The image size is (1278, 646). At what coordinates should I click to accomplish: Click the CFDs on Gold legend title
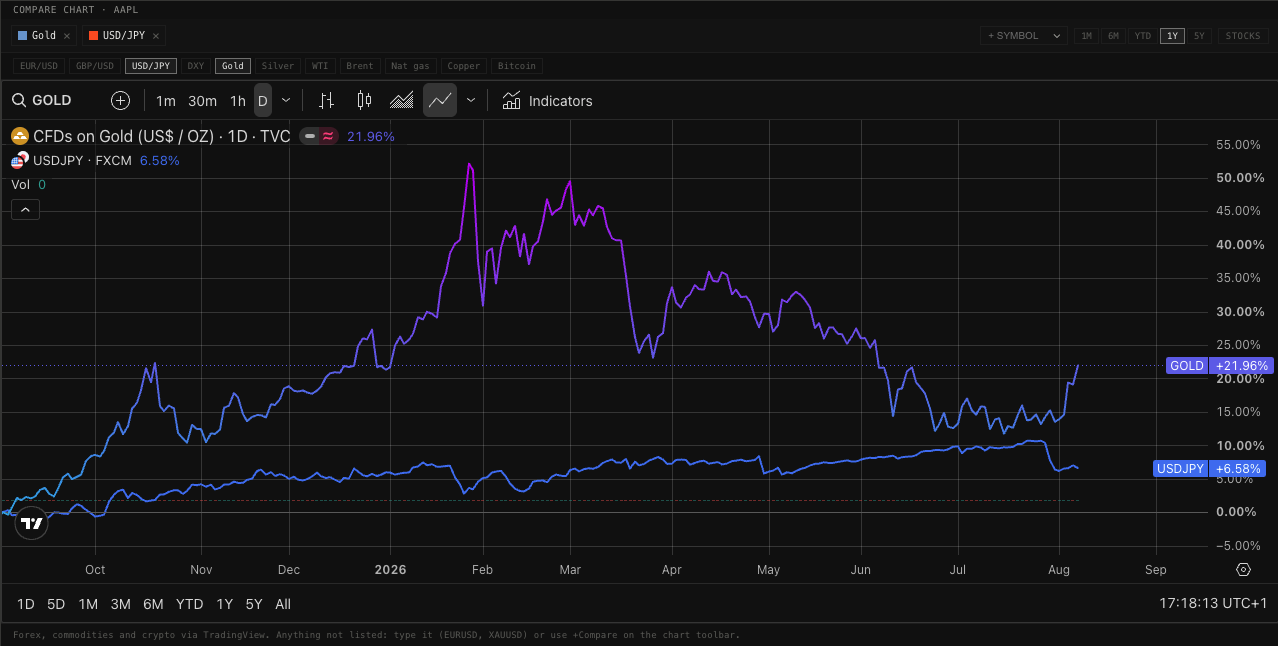(x=162, y=136)
